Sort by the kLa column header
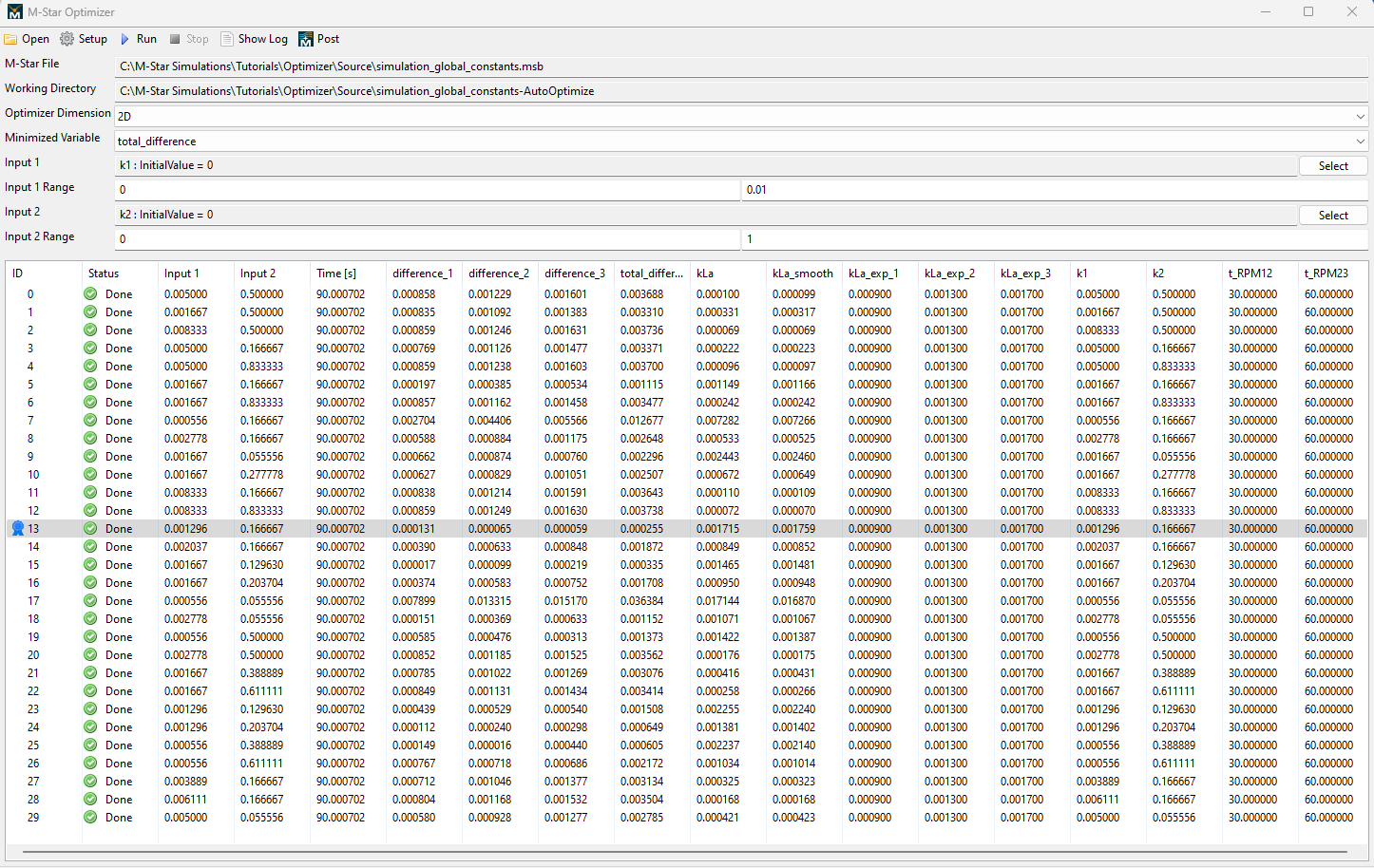 click(728, 274)
